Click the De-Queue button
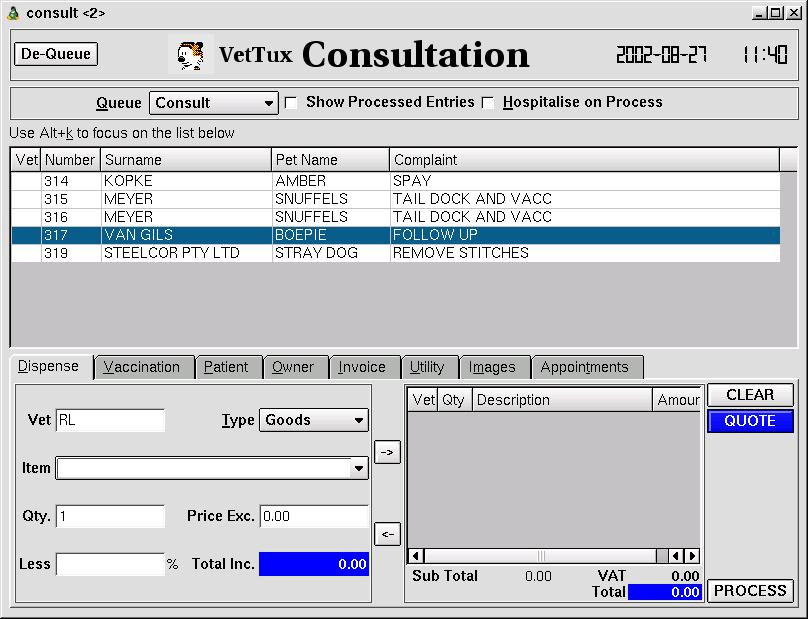 coord(56,54)
